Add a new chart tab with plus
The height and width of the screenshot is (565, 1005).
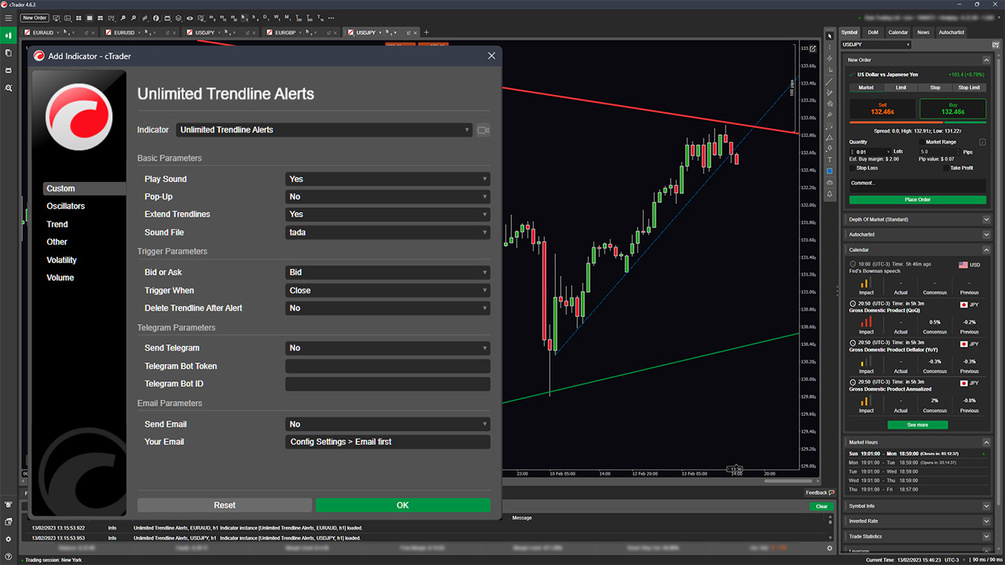pos(426,32)
